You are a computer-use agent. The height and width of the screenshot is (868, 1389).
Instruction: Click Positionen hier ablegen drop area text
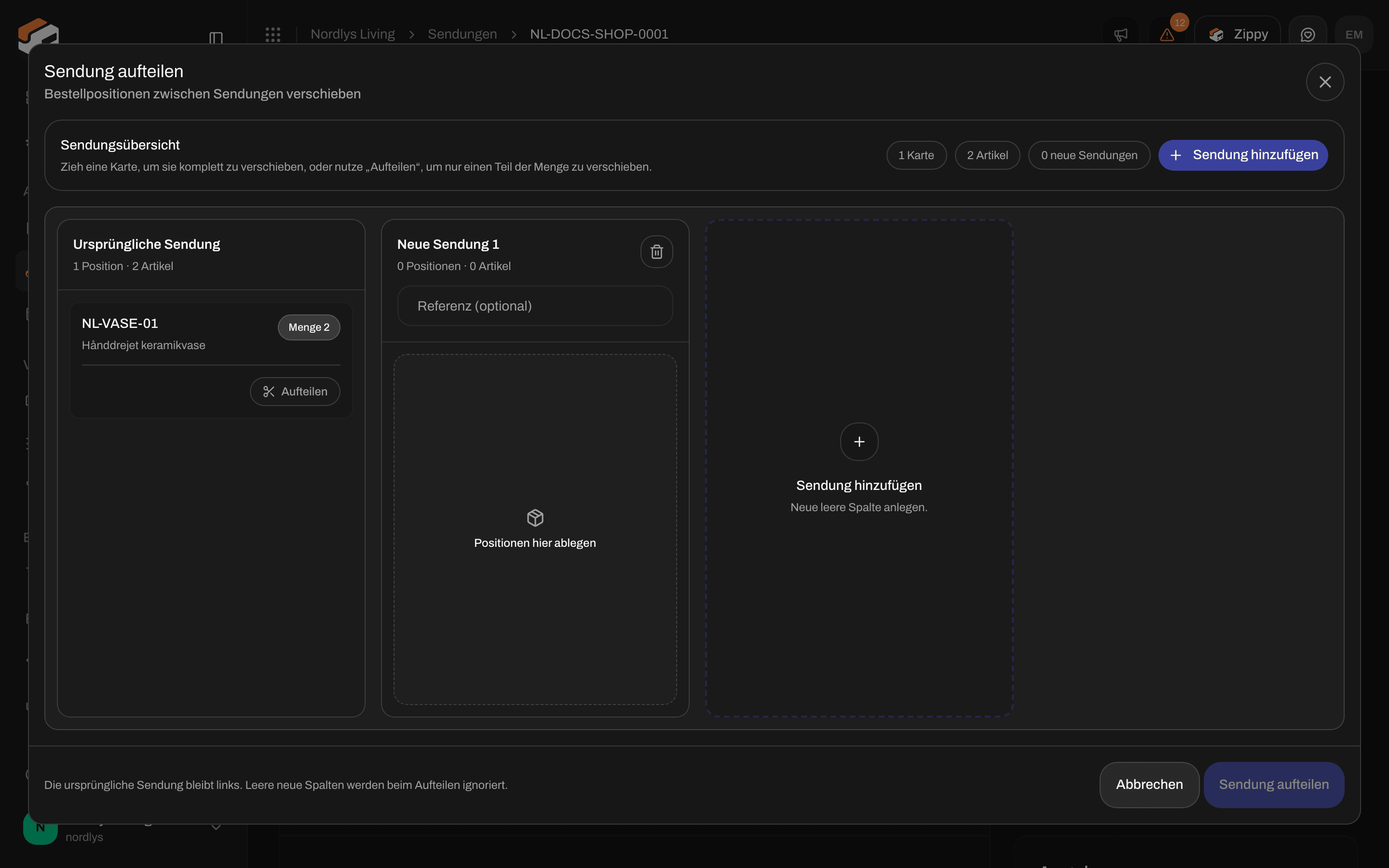pos(535,543)
